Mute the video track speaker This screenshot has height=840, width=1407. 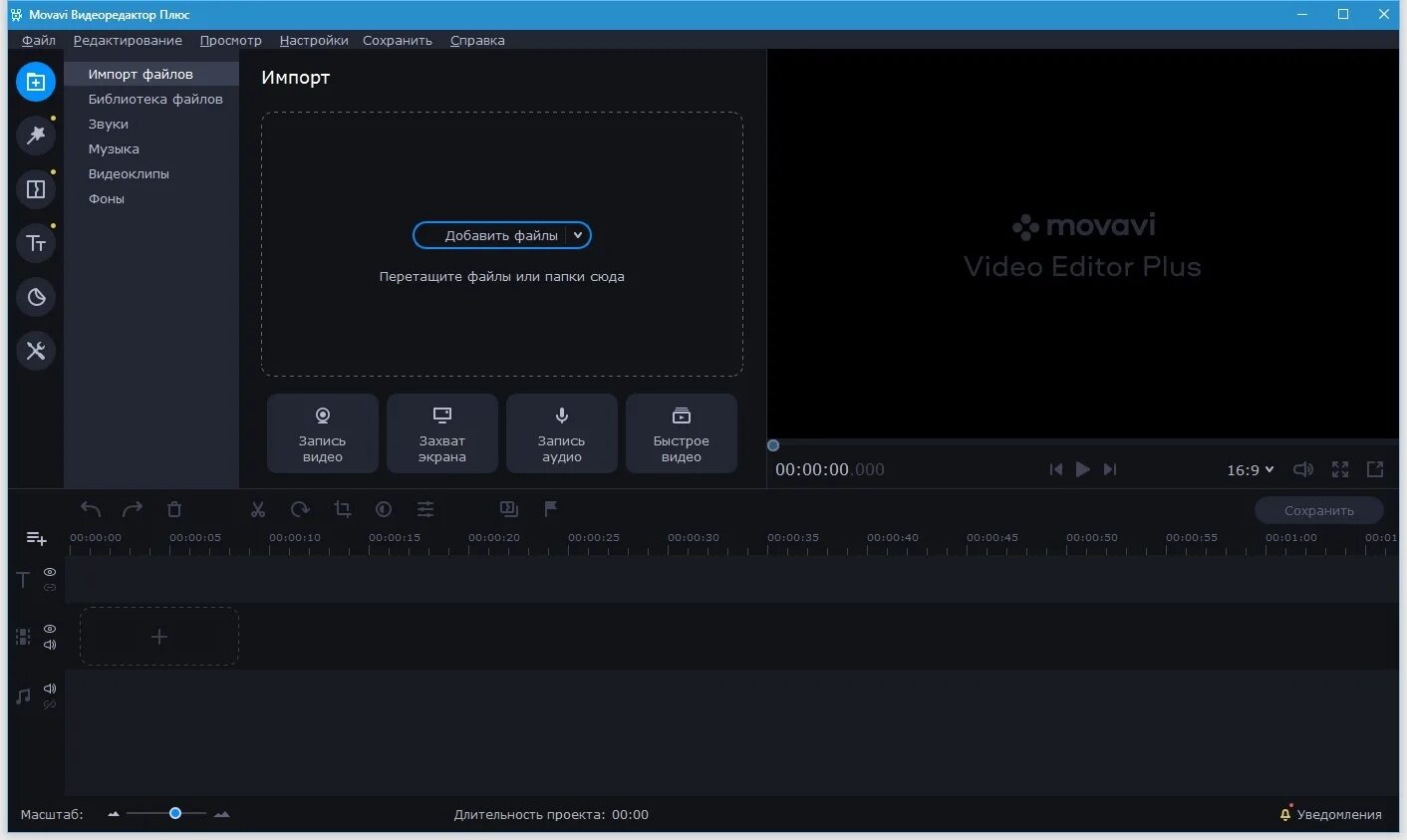[x=50, y=645]
